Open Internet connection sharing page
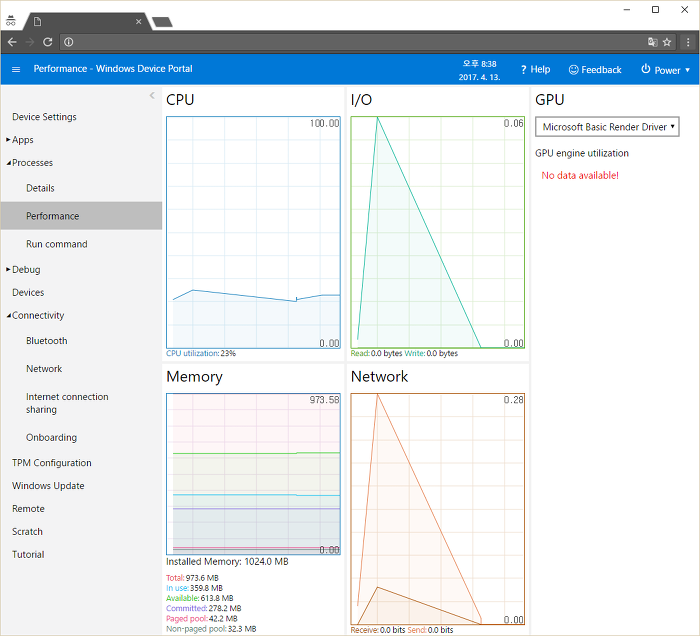Screen dimensions: 700x636 (67, 403)
